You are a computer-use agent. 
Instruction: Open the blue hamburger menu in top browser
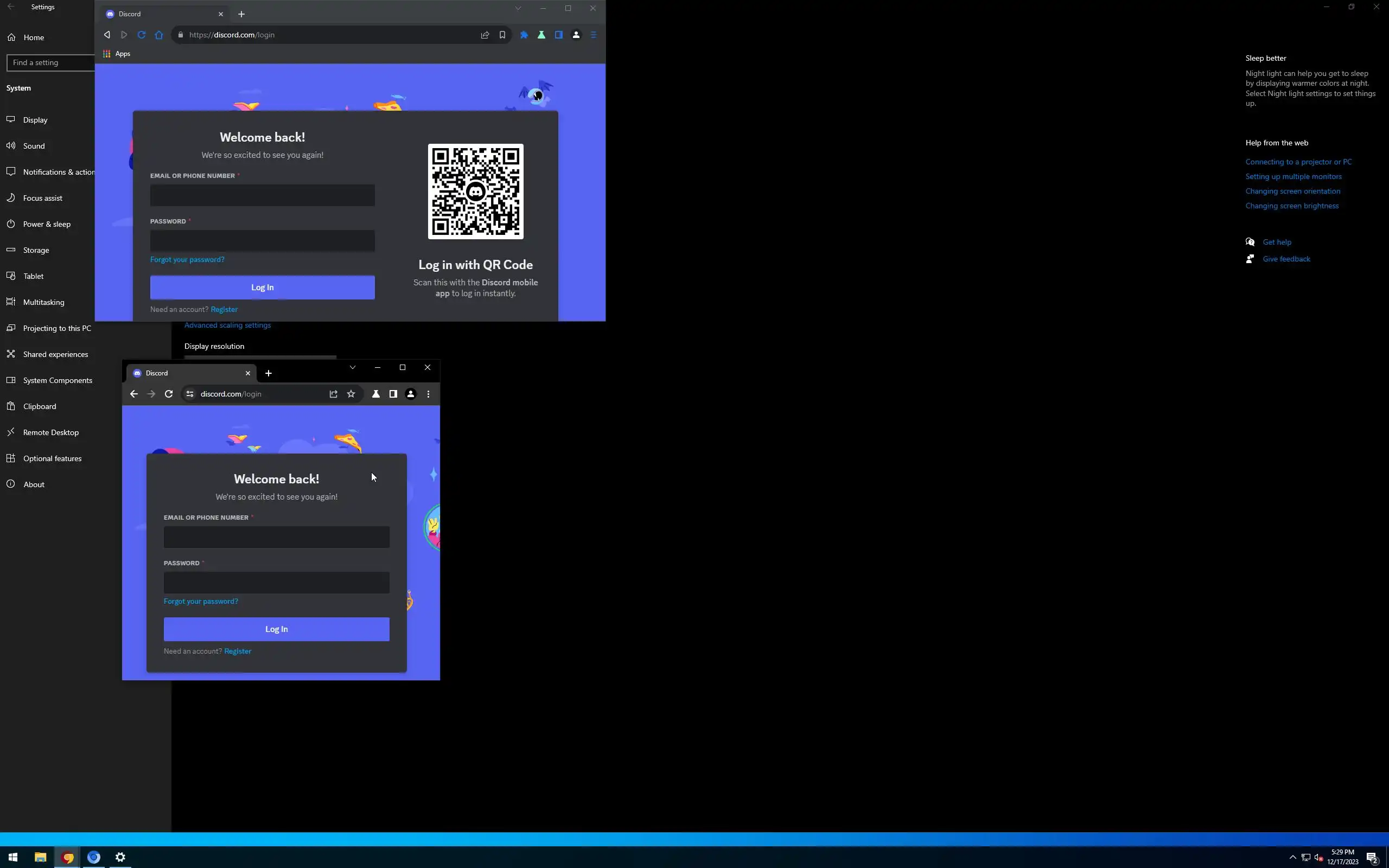tap(594, 35)
